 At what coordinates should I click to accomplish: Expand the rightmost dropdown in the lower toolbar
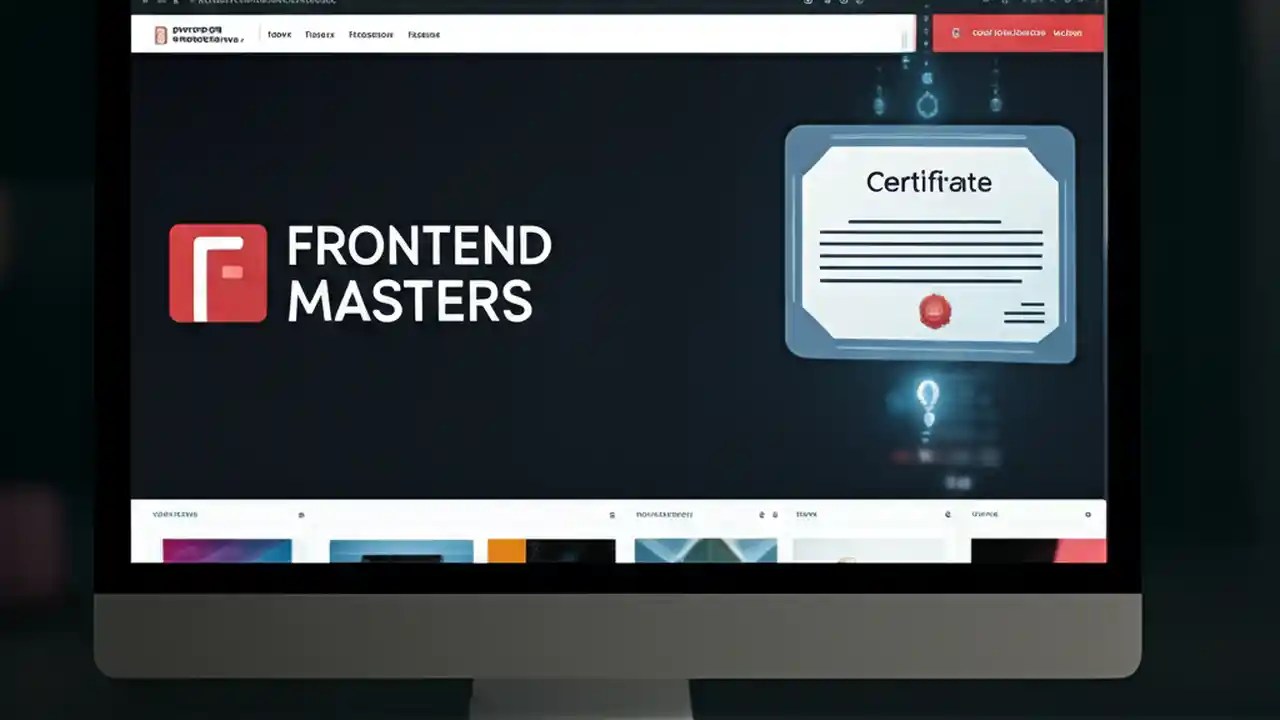pyautogui.click(x=1087, y=514)
